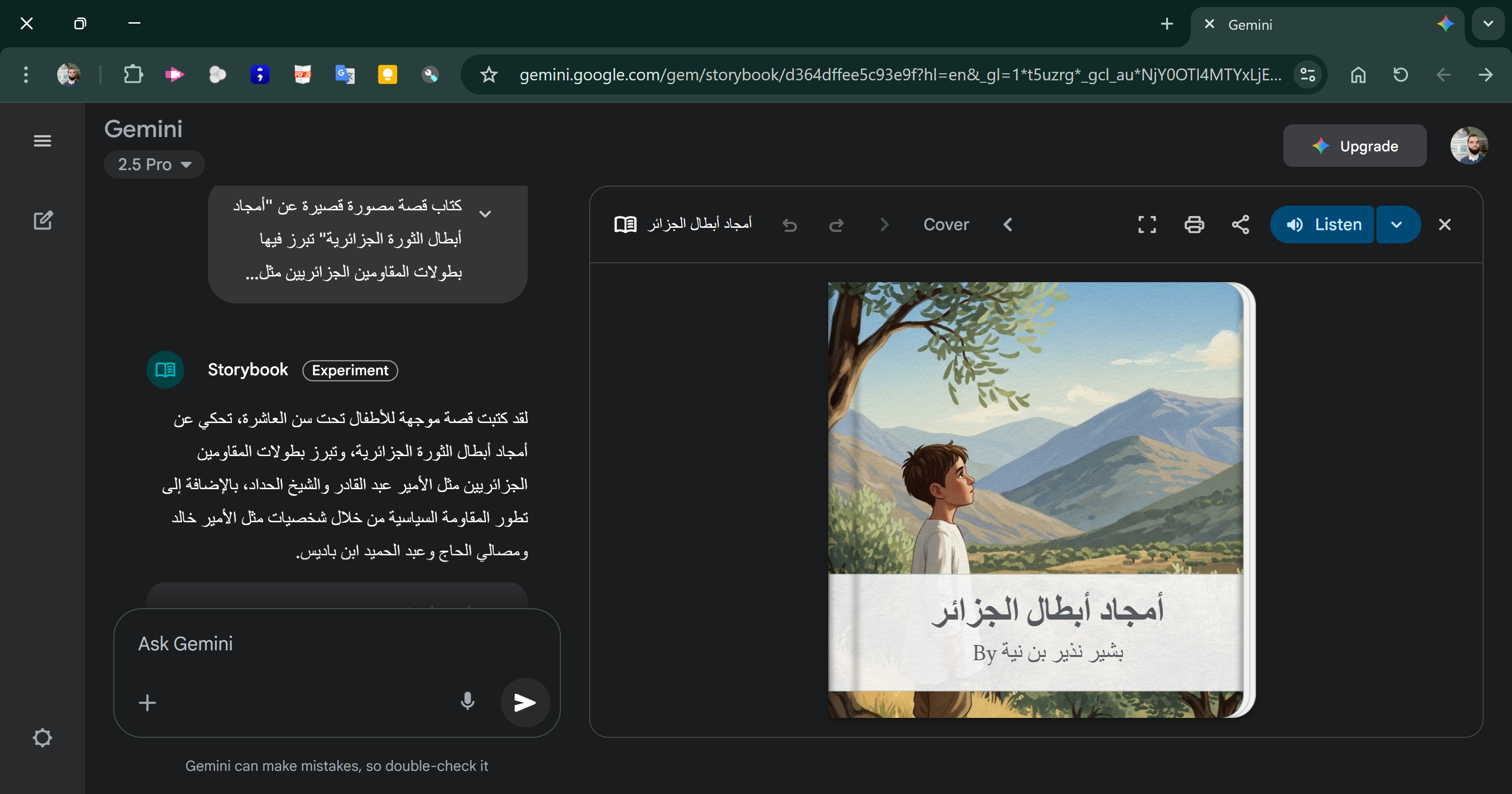1512x794 pixels.
Task: Start a new chat with compose icon
Action: click(x=43, y=221)
